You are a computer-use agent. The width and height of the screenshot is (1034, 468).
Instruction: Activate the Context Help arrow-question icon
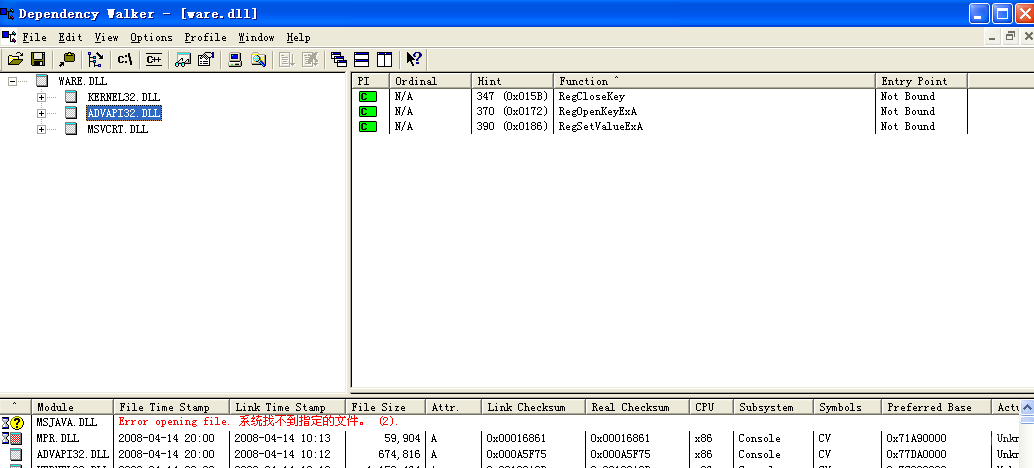tap(414, 59)
